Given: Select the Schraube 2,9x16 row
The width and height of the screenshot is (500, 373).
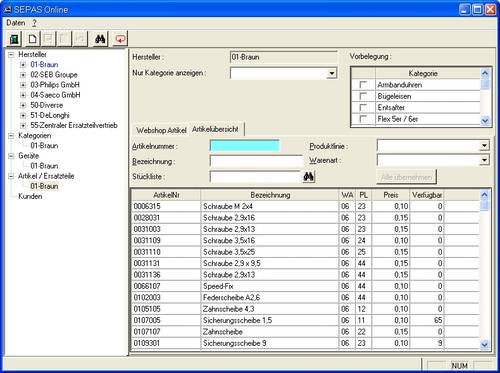Looking at the screenshot, I should pyautogui.click(x=305, y=218).
